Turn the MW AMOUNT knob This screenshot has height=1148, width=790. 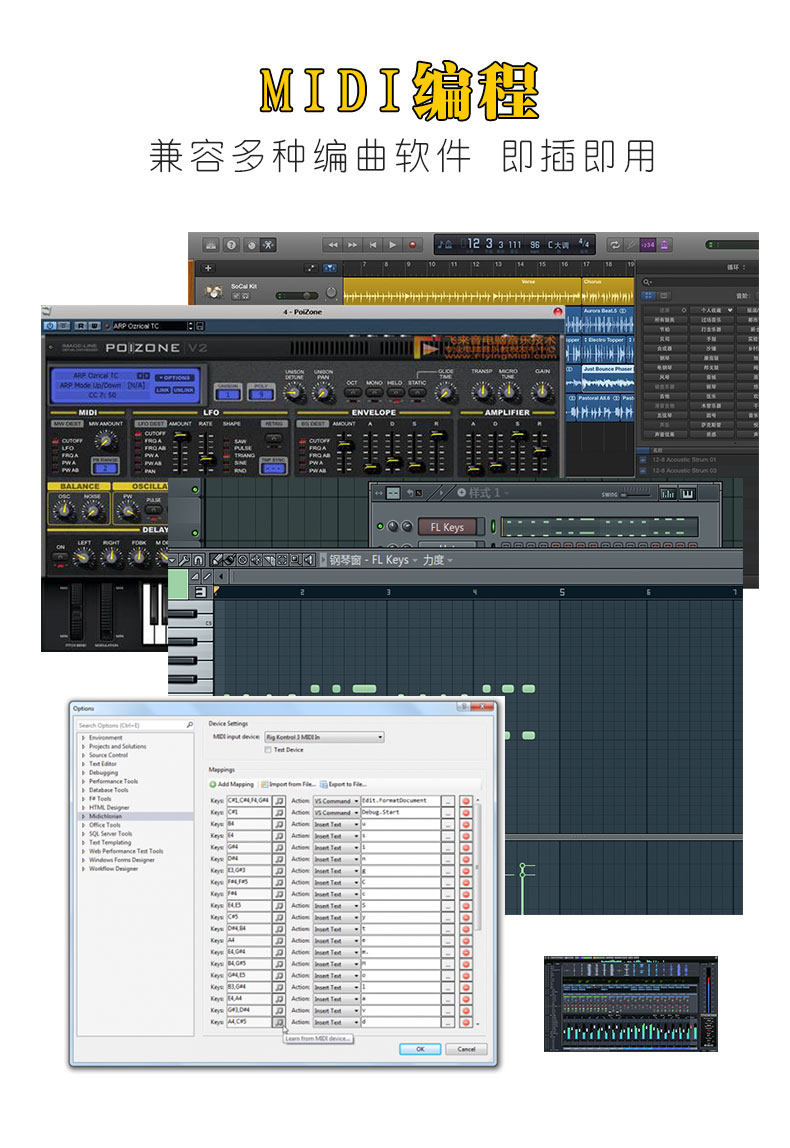(x=106, y=441)
